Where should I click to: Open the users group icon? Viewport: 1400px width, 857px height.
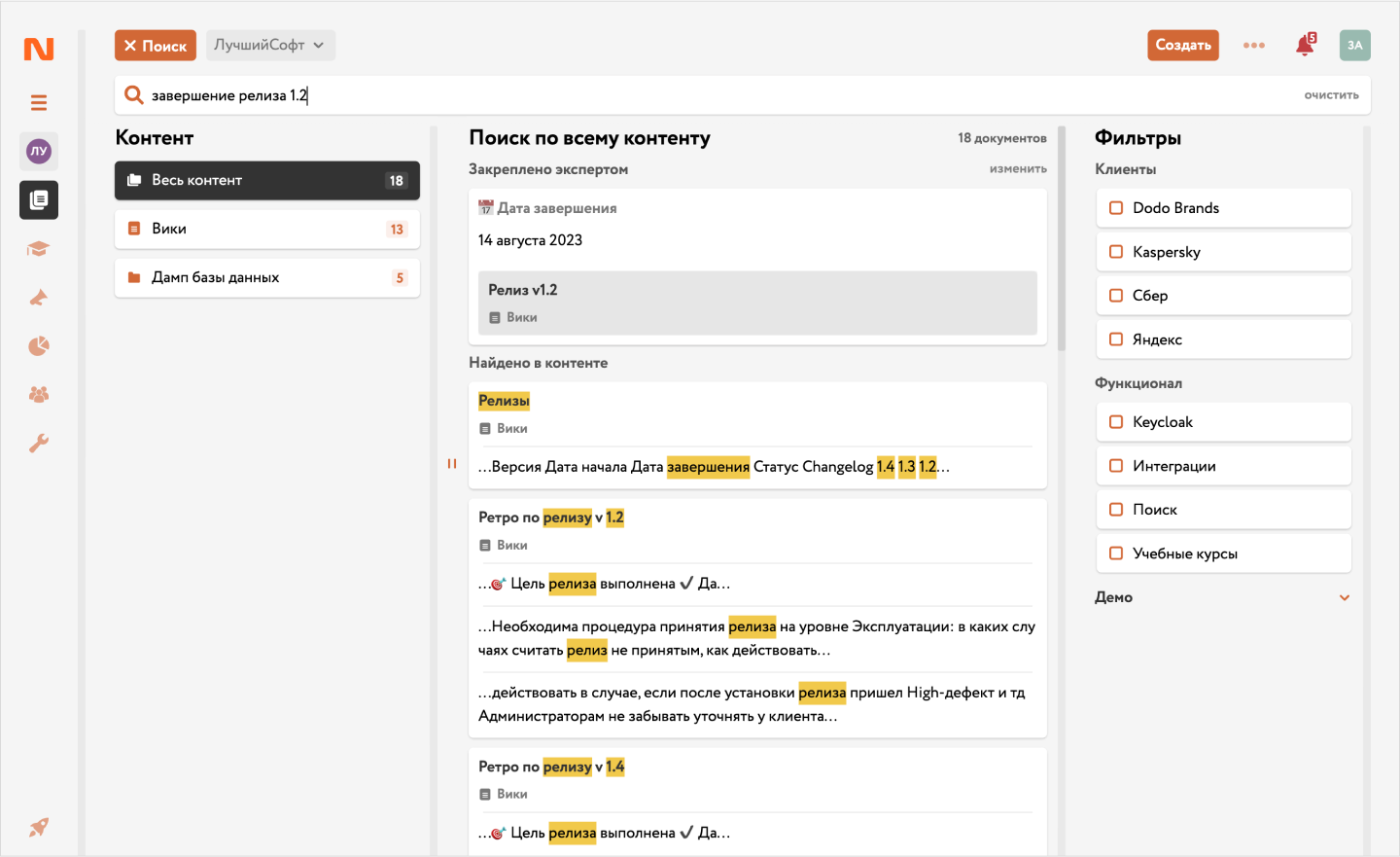39,395
